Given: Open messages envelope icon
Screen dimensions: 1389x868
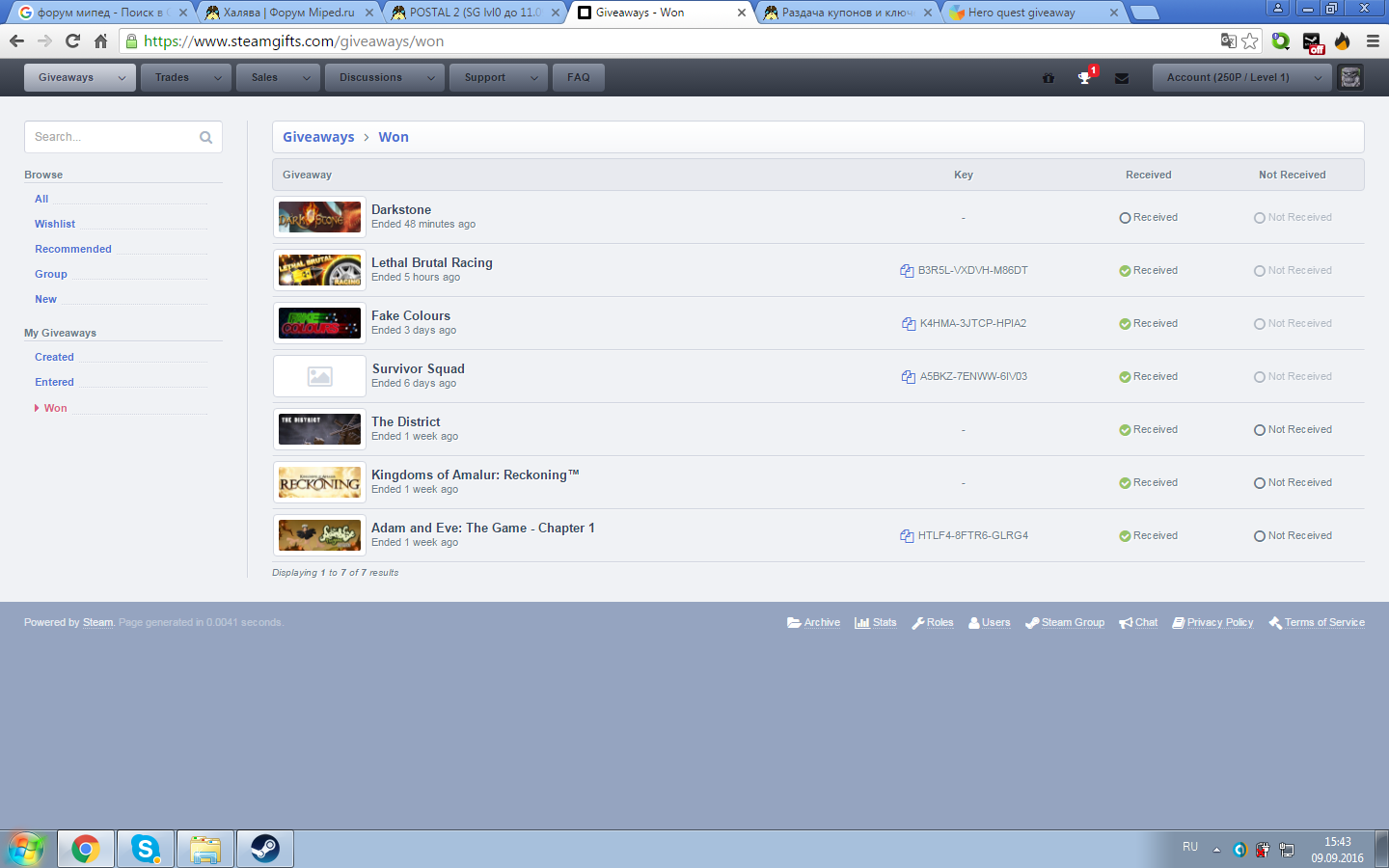Looking at the screenshot, I should click(x=1122, y=78).
